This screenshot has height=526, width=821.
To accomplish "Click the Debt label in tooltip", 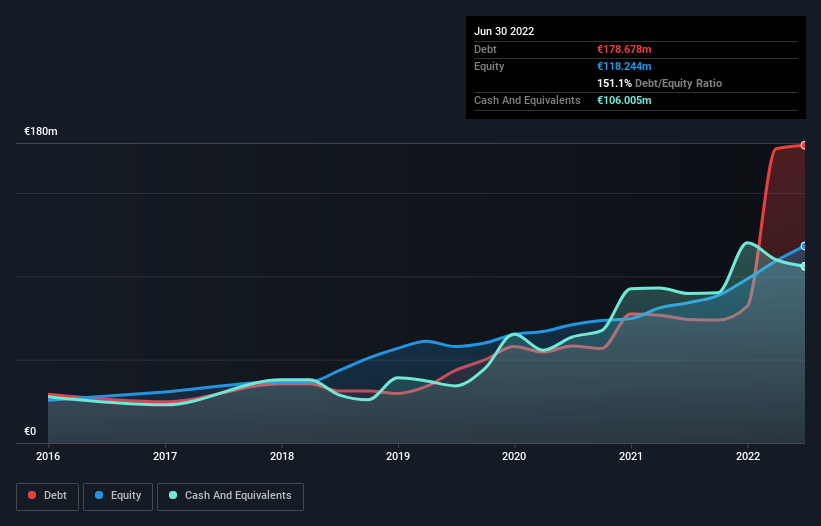I will point(485,49).
